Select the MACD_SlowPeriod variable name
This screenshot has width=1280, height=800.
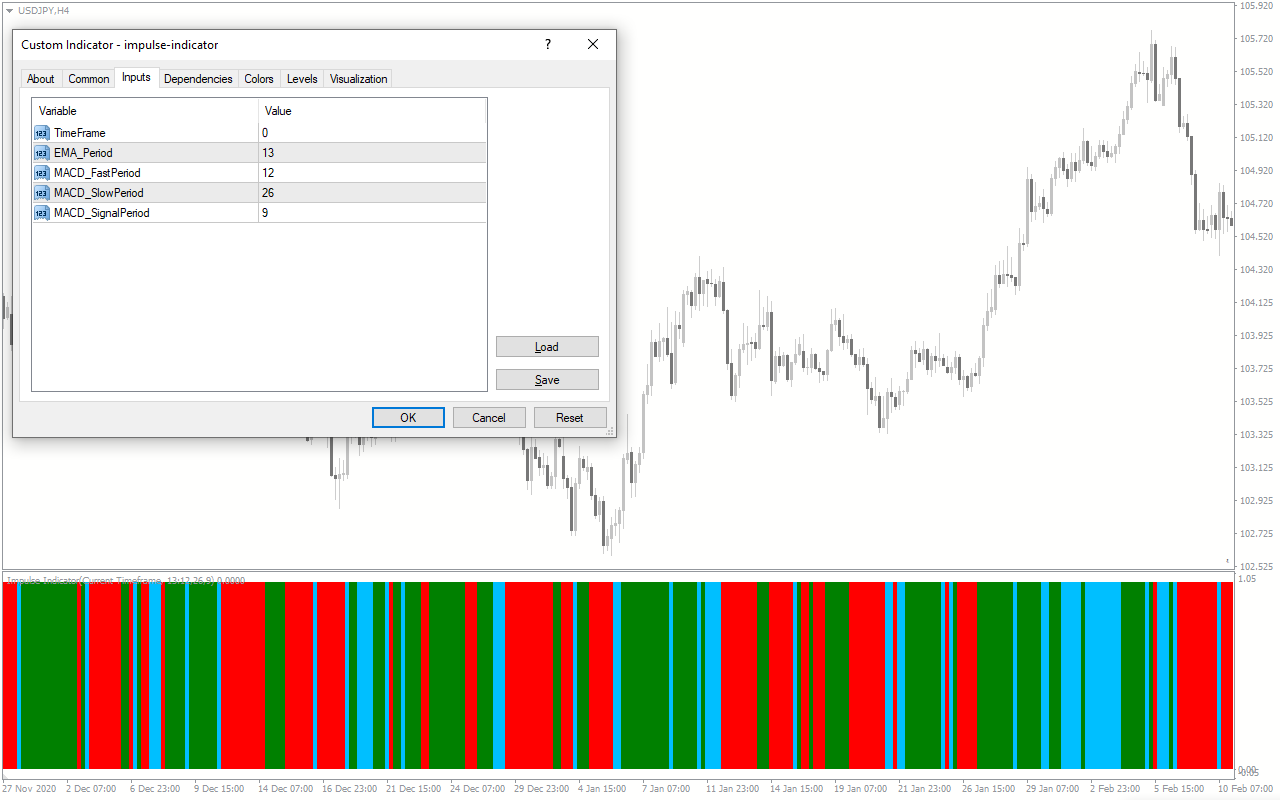pyautogui.click(x=98, y=193)
